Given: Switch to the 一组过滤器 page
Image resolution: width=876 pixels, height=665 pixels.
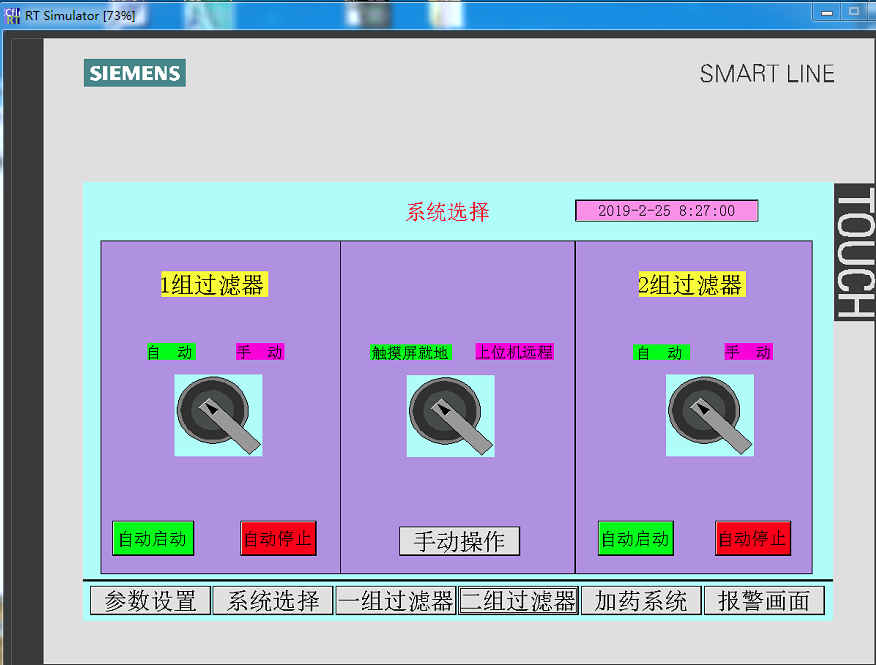Looking at the screenshot, I should click(396, 601).
